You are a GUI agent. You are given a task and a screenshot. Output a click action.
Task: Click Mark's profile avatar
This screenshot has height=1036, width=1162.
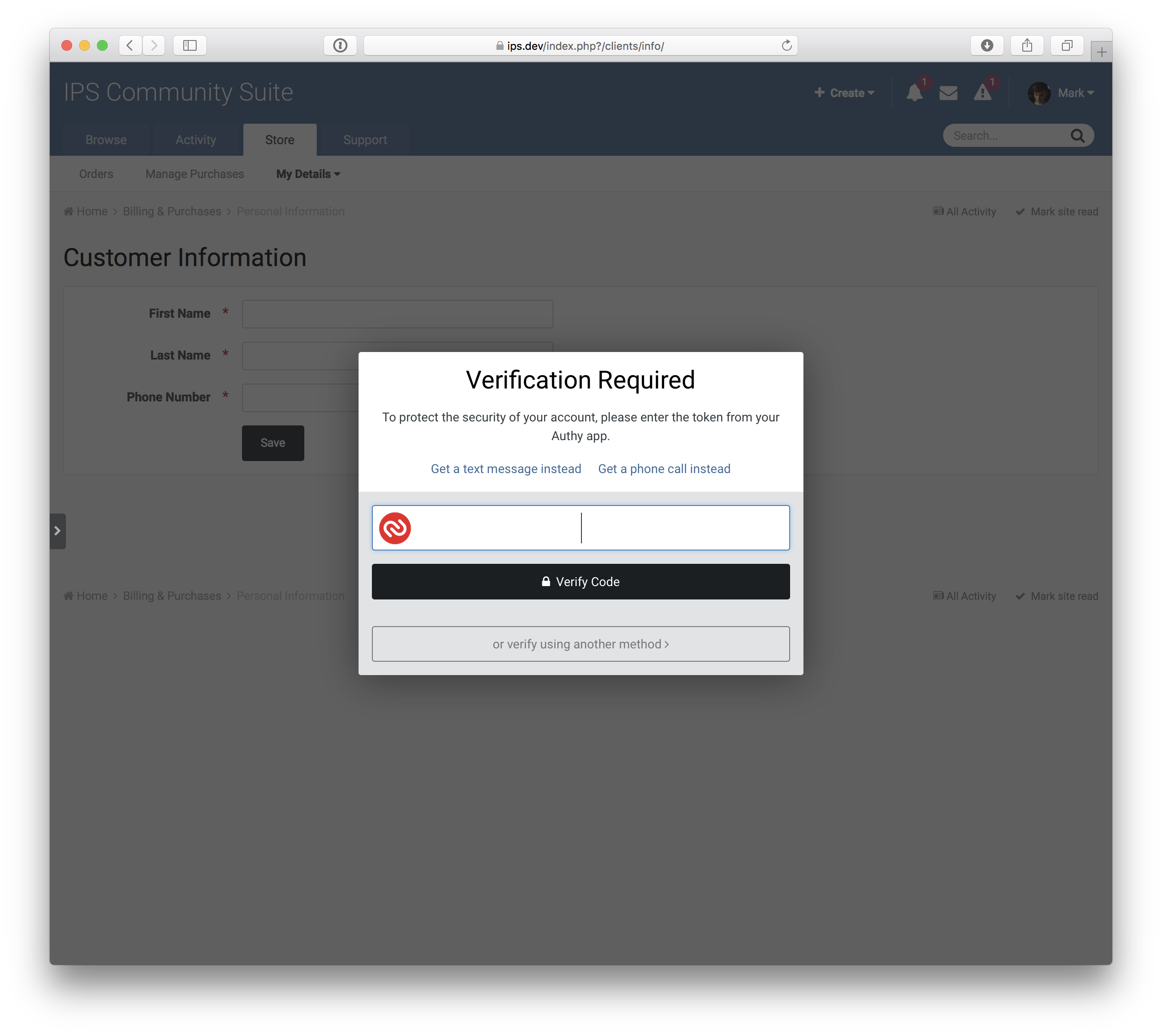click(x=1039, y=93)
